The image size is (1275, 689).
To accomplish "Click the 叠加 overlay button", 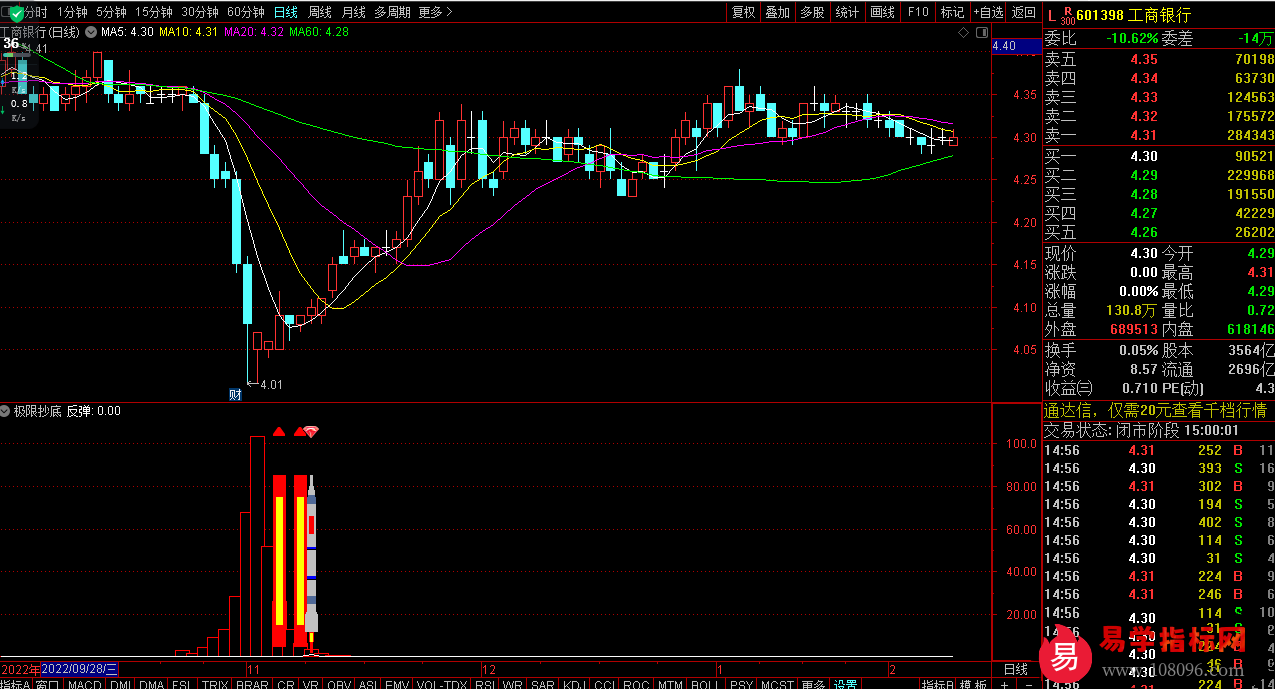I will (x=777, y=12).
